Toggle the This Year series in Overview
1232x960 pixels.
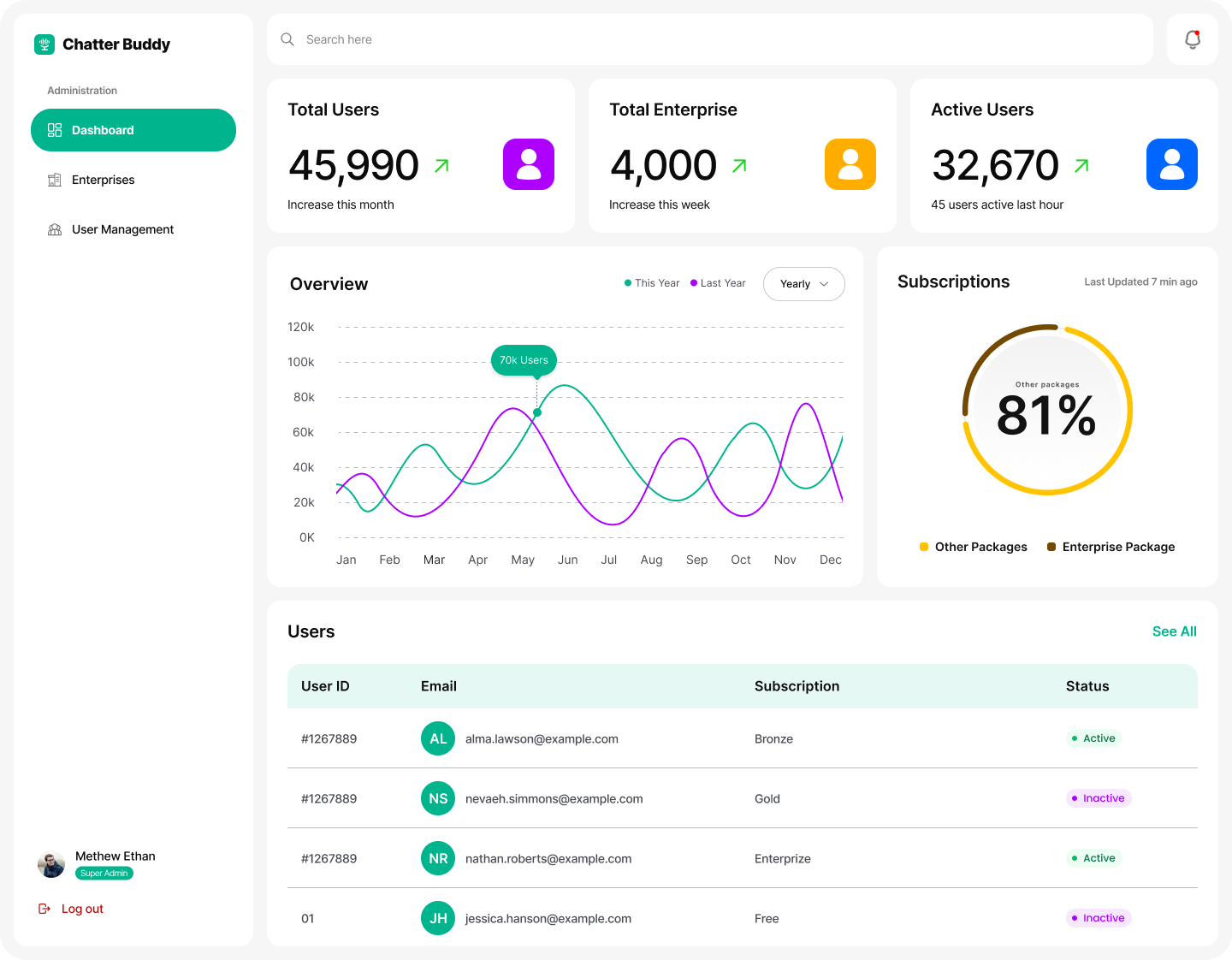click(651, 282)
